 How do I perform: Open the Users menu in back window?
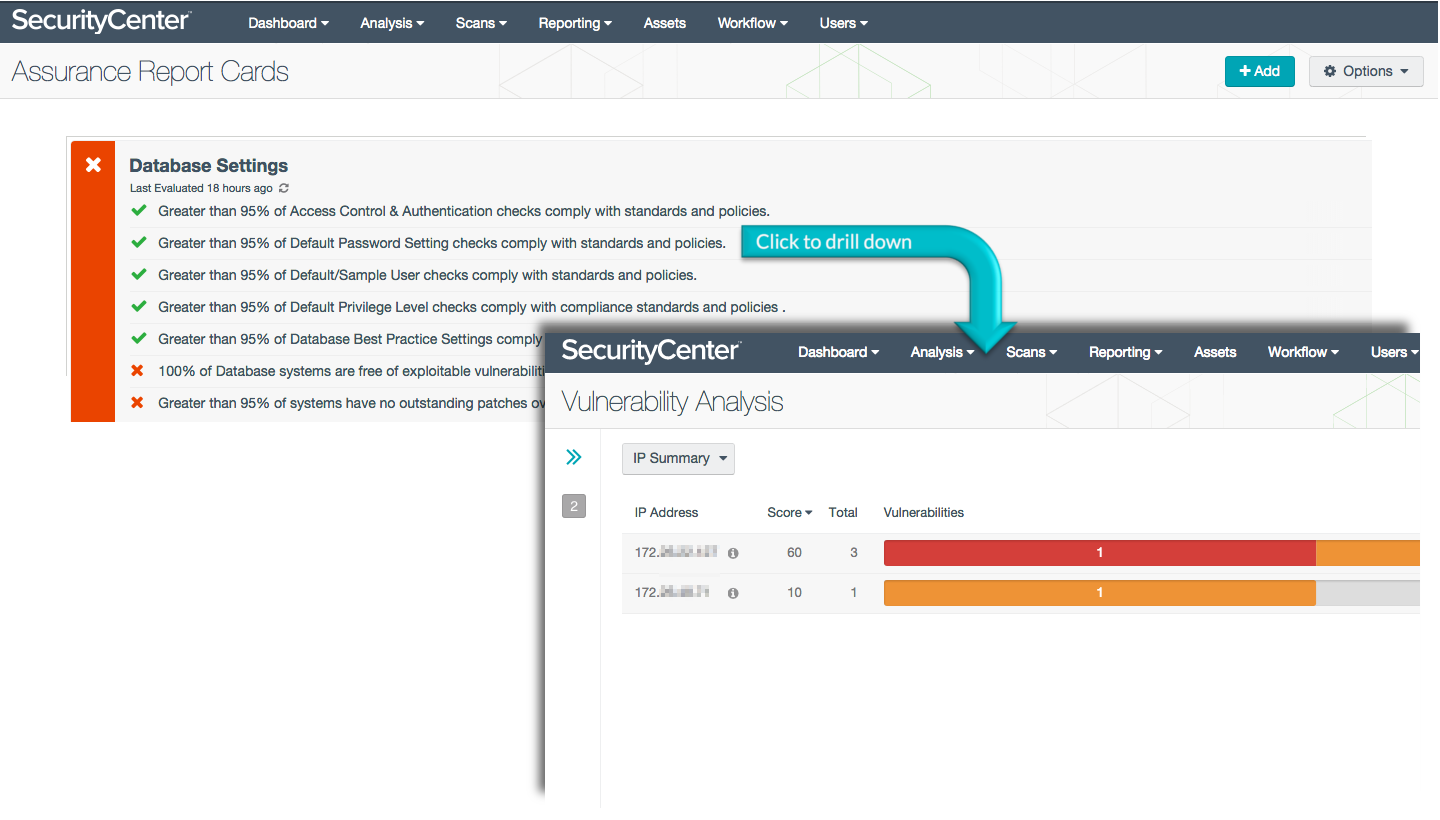click(x=844, y=23)
